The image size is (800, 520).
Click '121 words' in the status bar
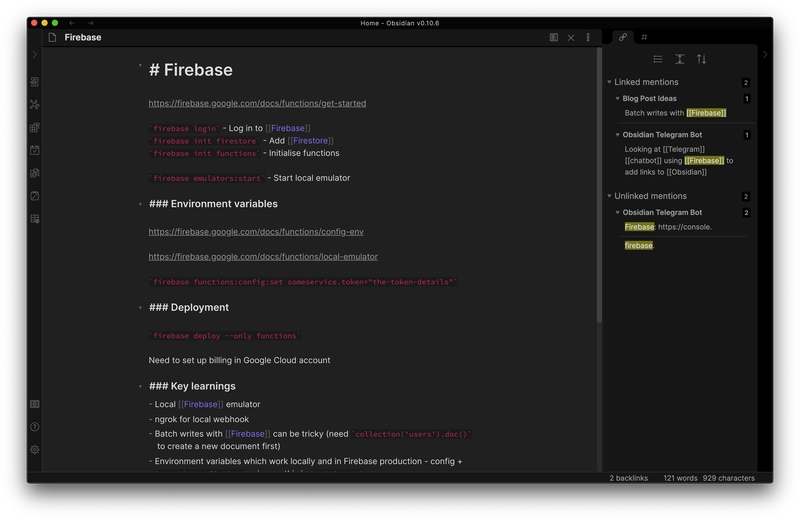pos(680,478)
